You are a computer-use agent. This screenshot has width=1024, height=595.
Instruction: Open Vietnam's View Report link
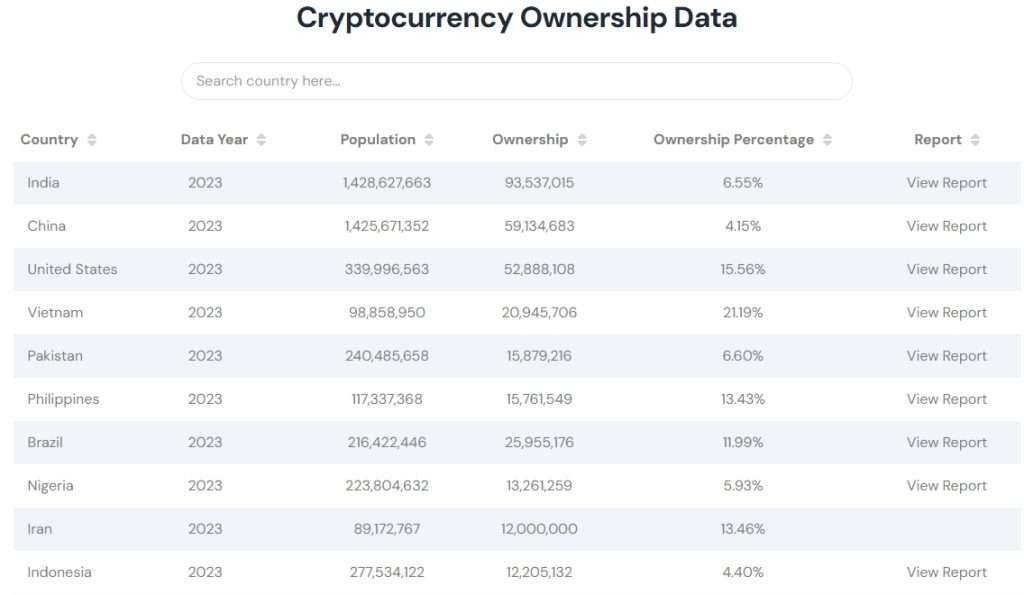point(946,313)
